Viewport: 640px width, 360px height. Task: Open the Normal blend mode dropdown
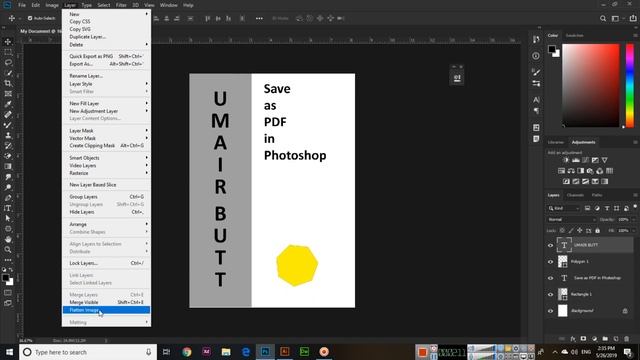tap(571, 220)
